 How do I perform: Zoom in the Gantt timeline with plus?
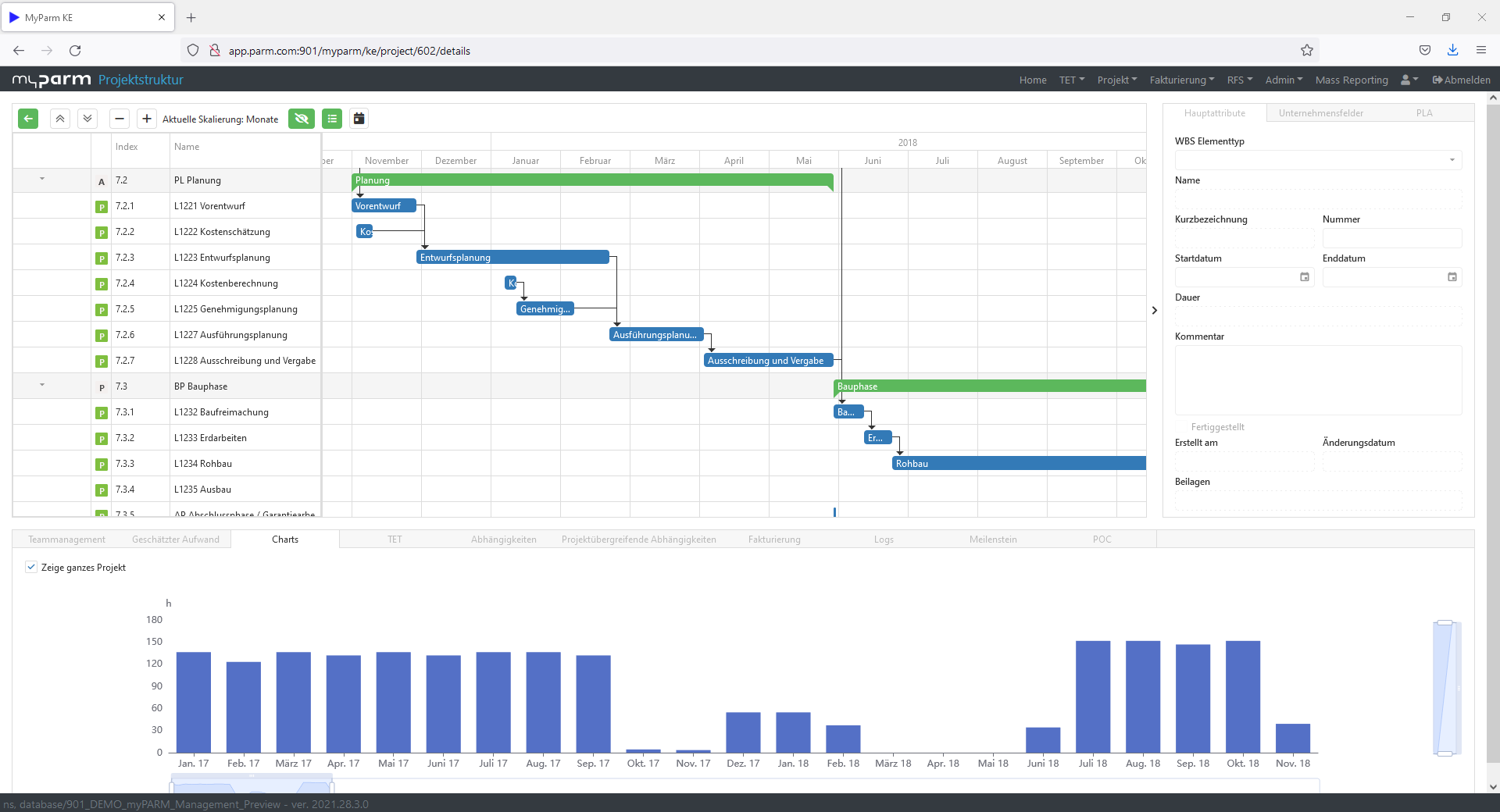point(146,119)
